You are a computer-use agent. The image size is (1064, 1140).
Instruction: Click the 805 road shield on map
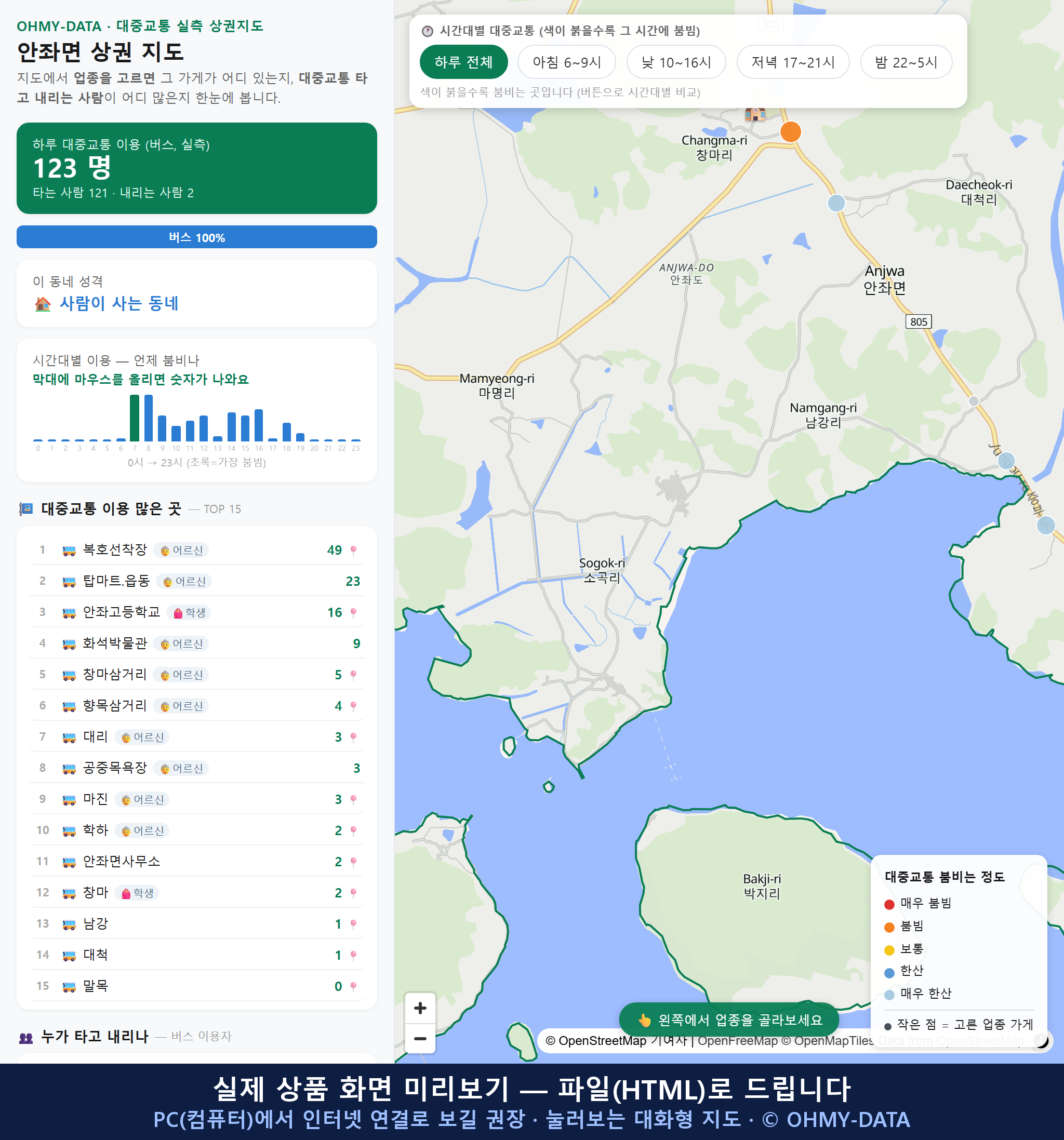[x=919, y=321]
